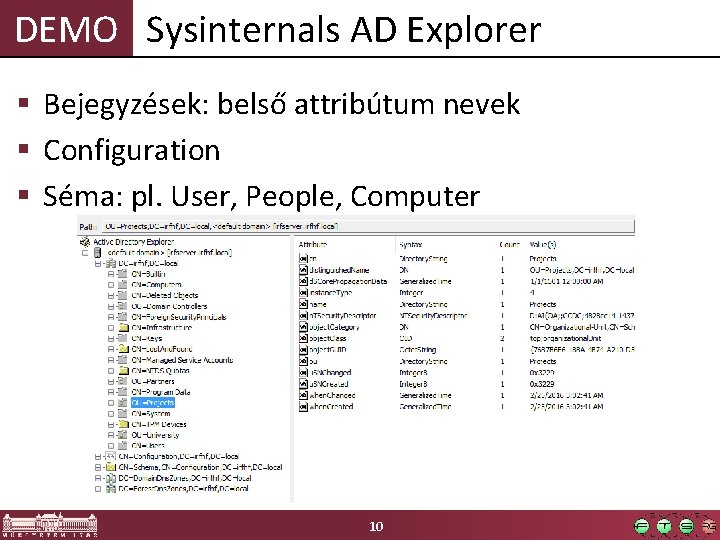The width and height of the screenshot is (720, 540).
Task: Click the yellow CN=NTDS Quotas folder icon
Action: [x=124, y=371]
